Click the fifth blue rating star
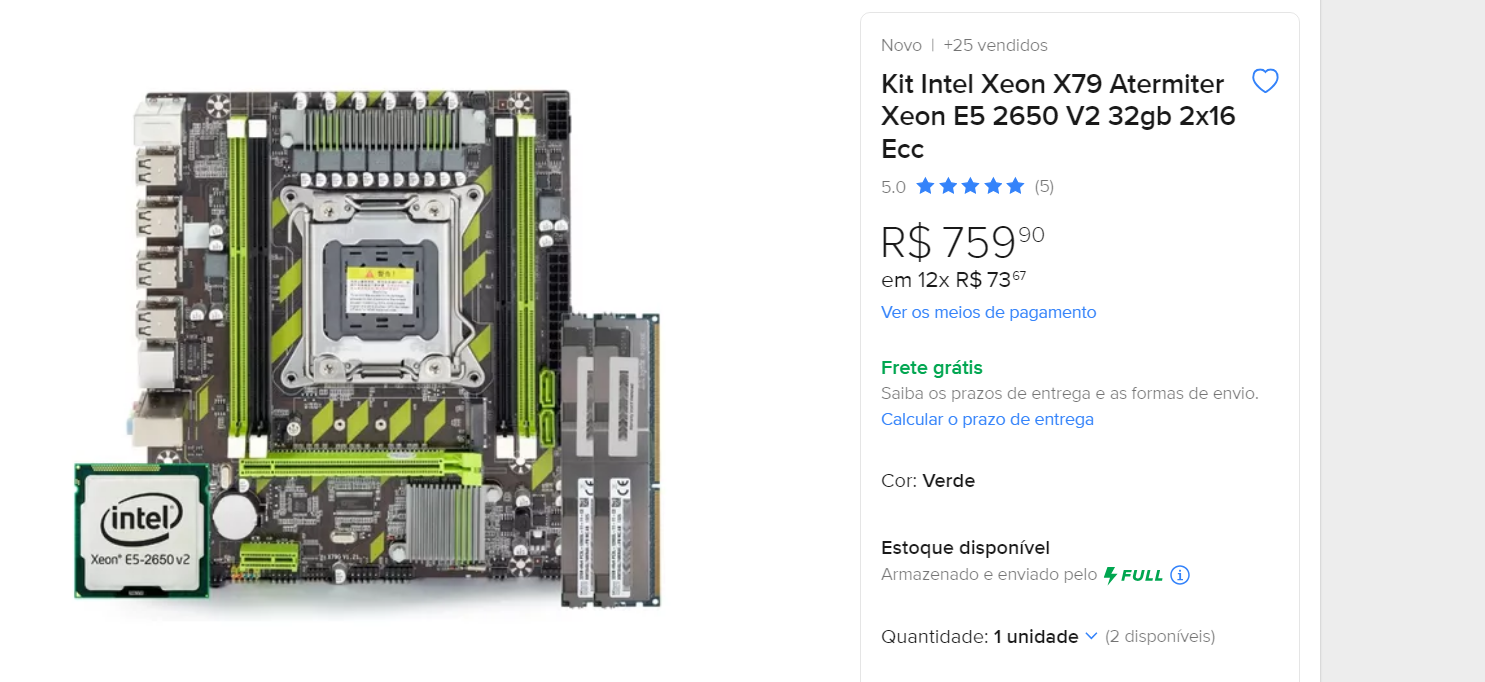Image resolution: width=1485 pixels, height=682 pixels. click(1016, 186)
